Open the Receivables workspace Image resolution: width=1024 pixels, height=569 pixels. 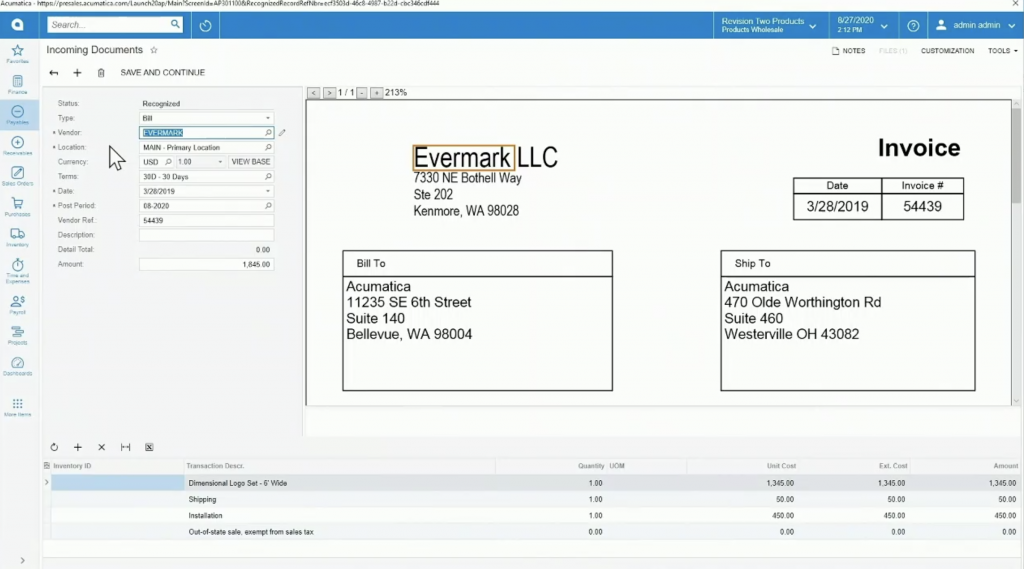pyautogui.click(x=18, y=146)
